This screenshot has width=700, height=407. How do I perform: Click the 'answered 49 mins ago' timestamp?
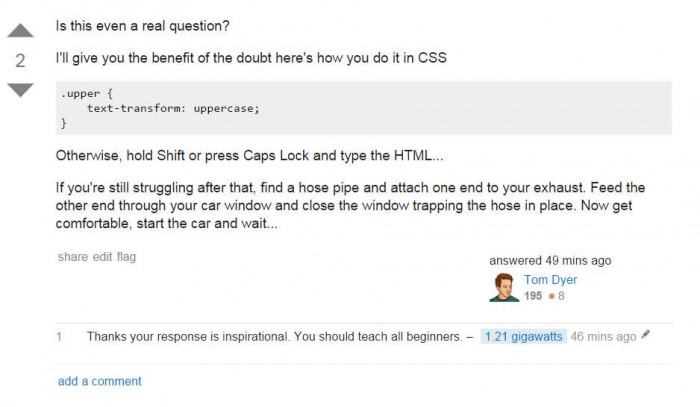550,261
